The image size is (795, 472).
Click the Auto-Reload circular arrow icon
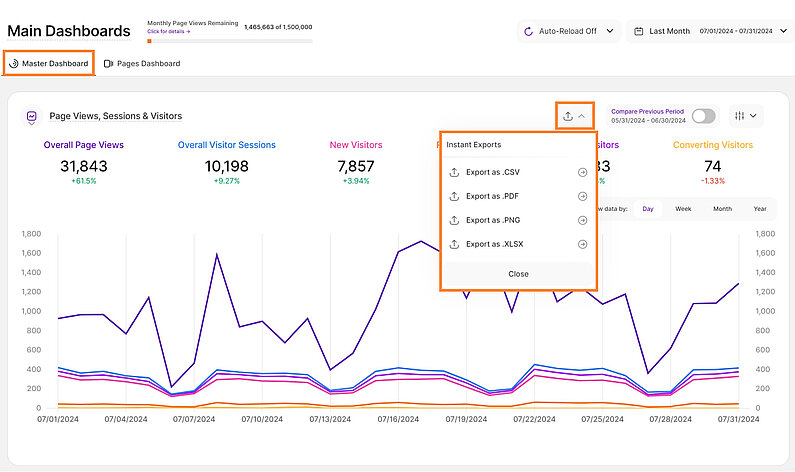pyautogui.click(x=528, y=31)
